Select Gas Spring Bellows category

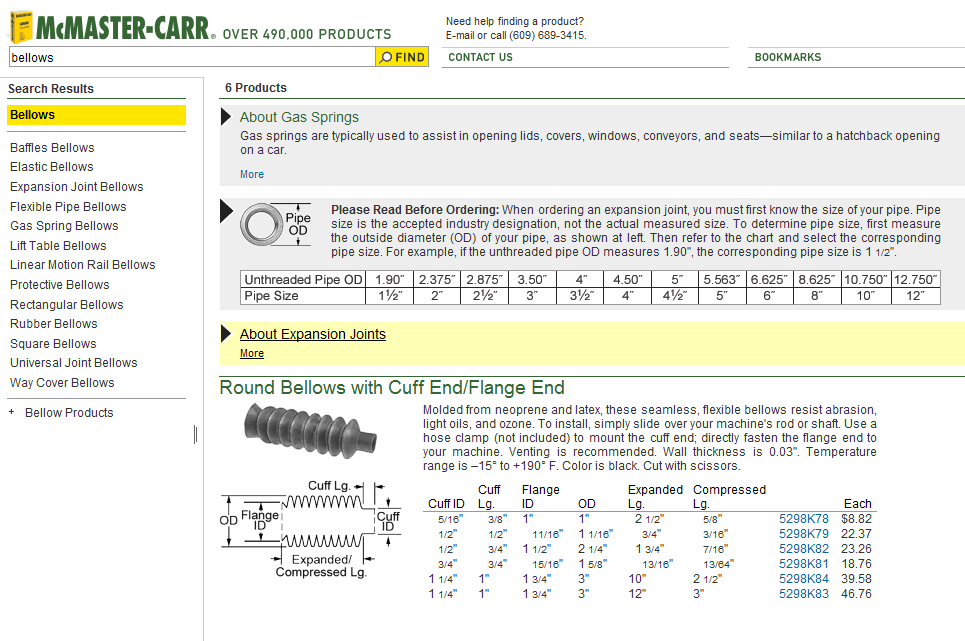(64, 226)
